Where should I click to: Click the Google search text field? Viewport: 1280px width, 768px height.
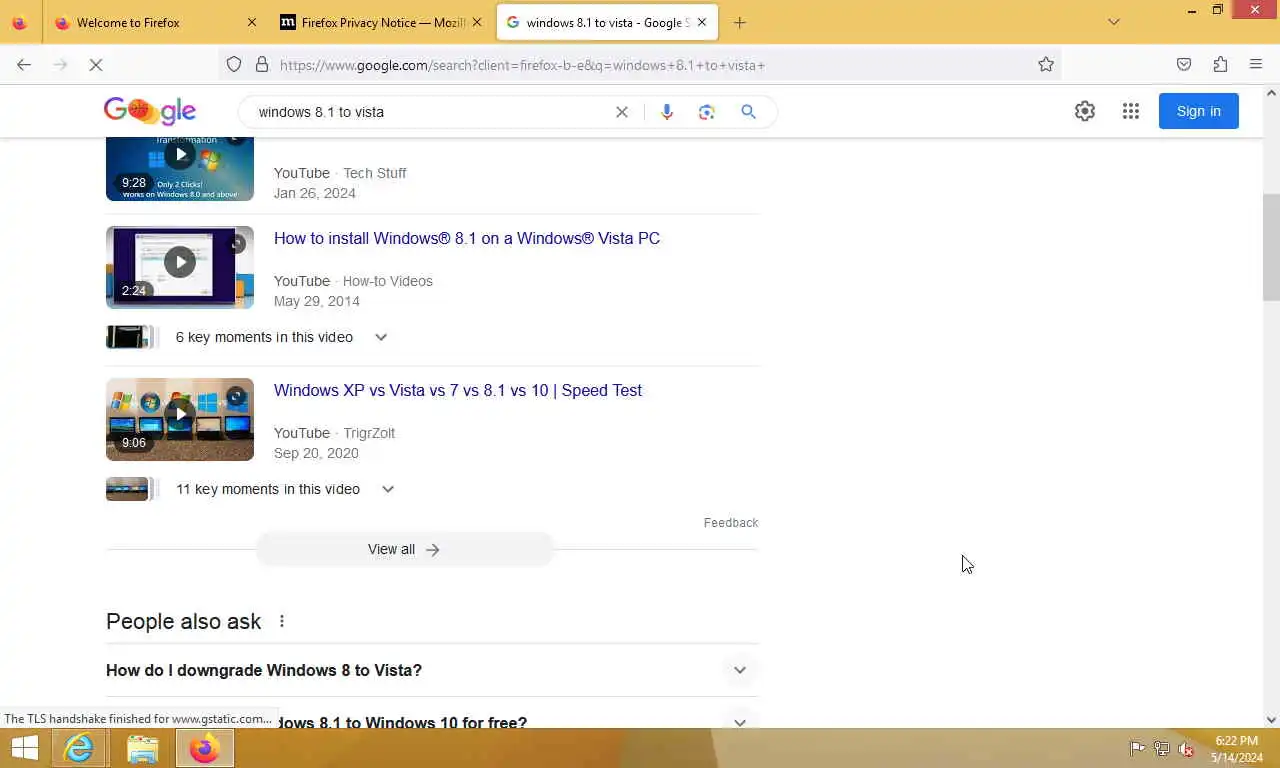[x=430, y=112]
